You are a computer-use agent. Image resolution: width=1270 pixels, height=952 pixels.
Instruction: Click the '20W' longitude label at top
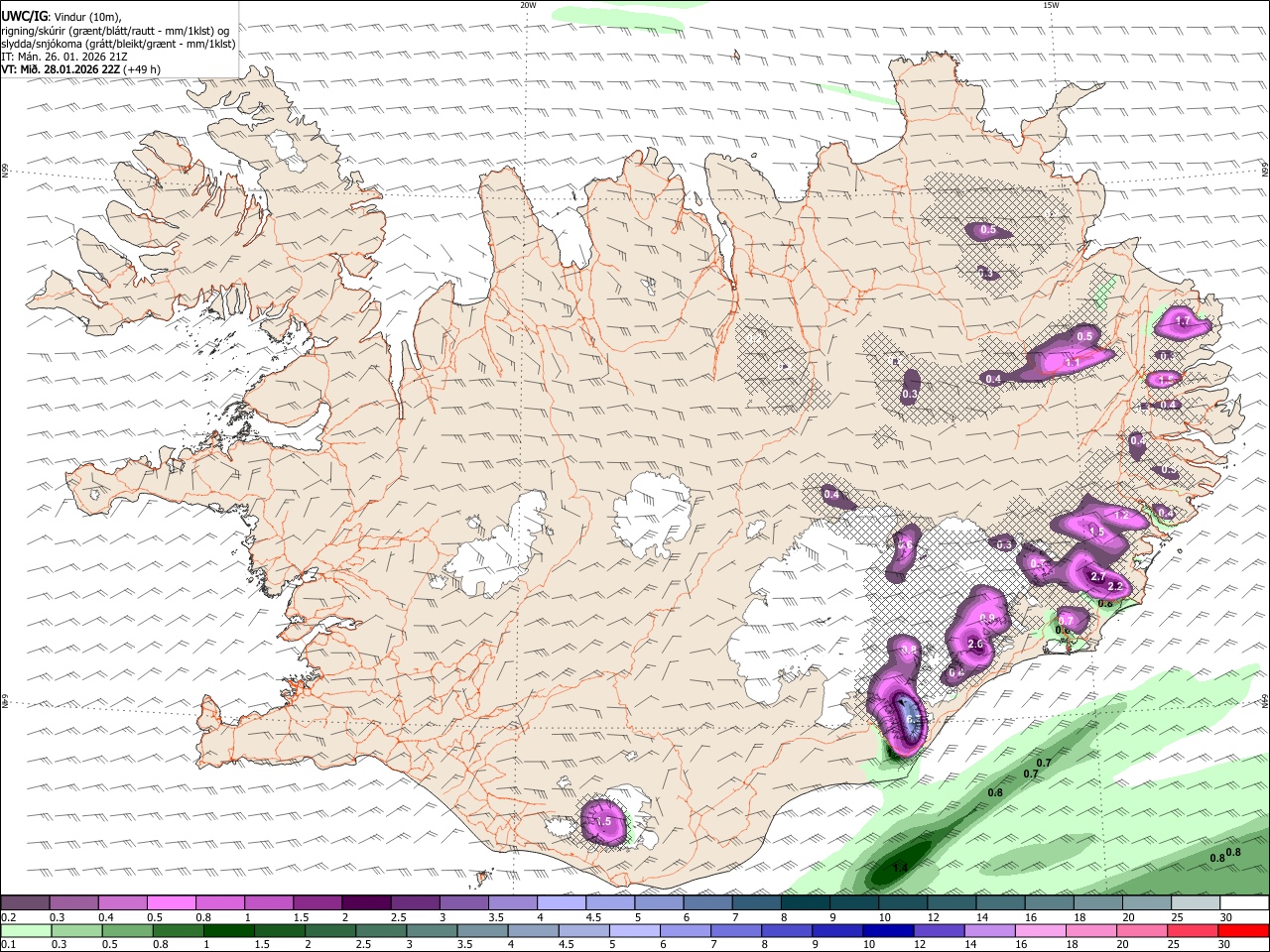pos(528,5)
